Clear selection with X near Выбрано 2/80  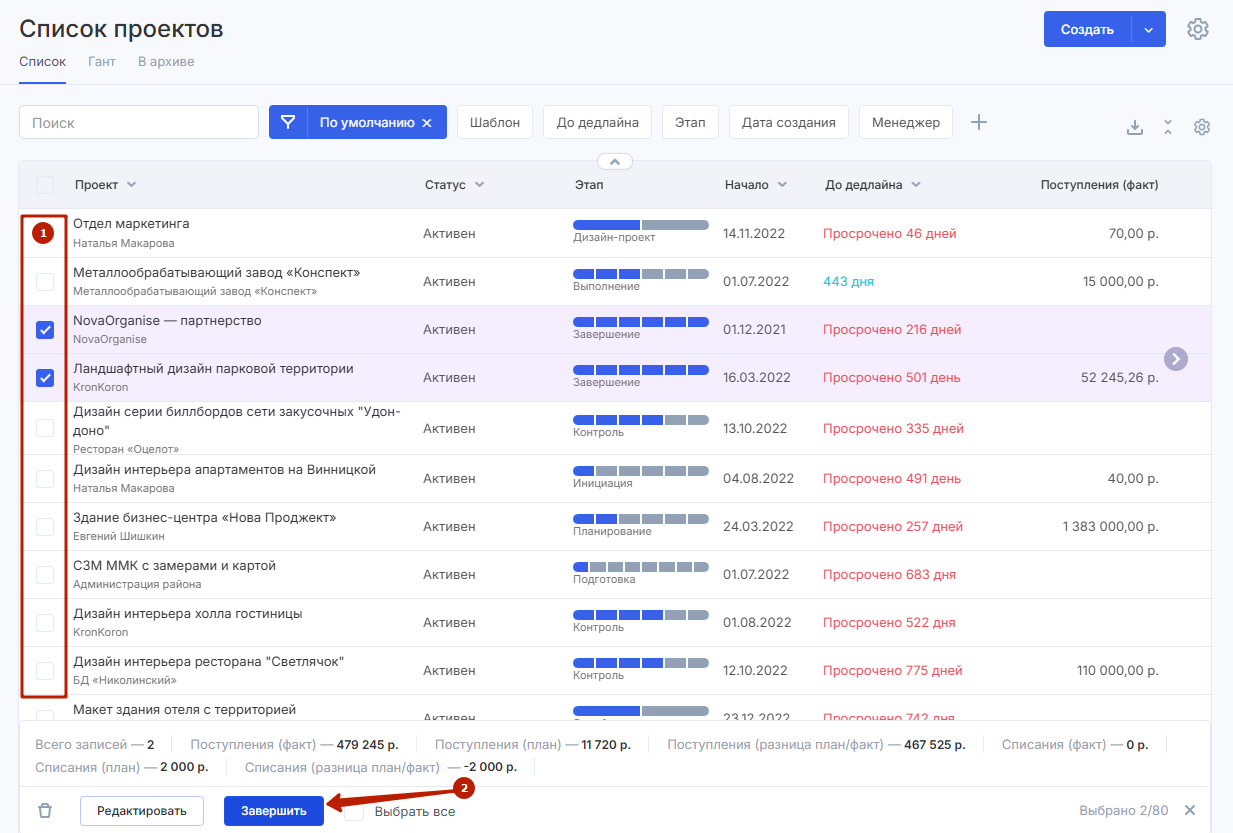[1190, 810]
